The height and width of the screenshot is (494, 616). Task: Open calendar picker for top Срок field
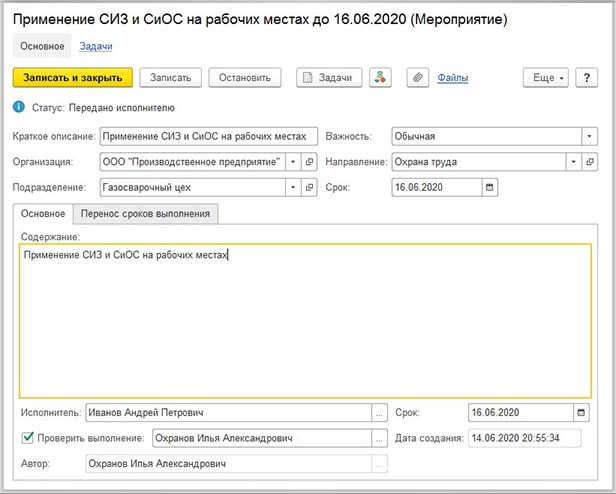click(x=490, y=187)
